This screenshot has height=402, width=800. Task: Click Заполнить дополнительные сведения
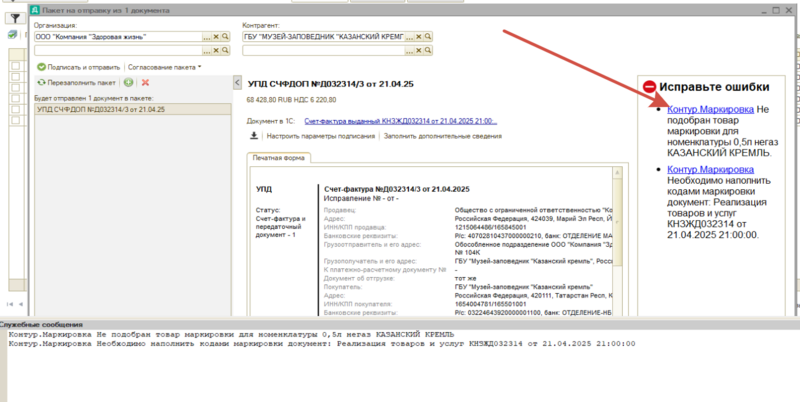pos(443,136)
